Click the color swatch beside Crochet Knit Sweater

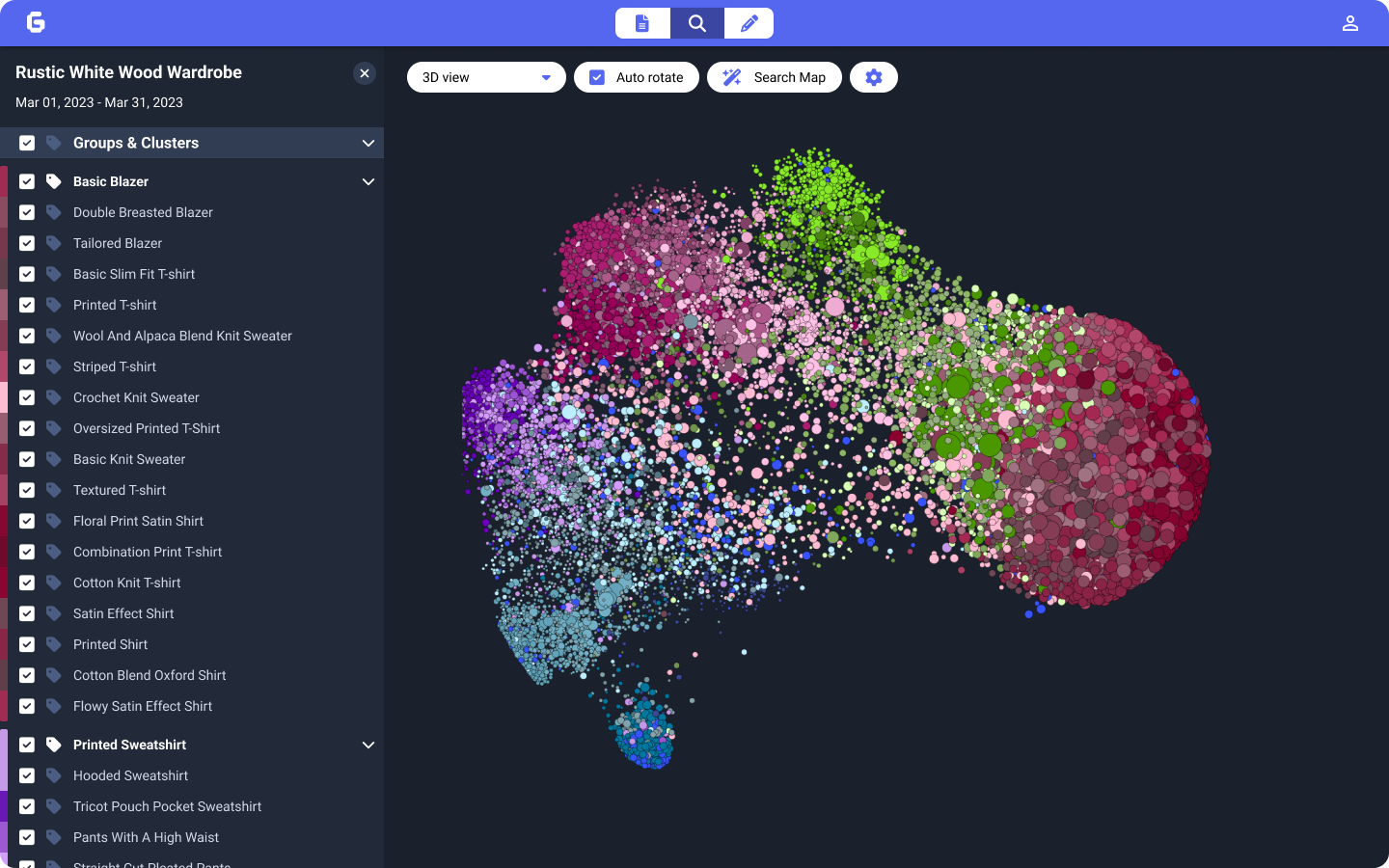pos(4,397)
